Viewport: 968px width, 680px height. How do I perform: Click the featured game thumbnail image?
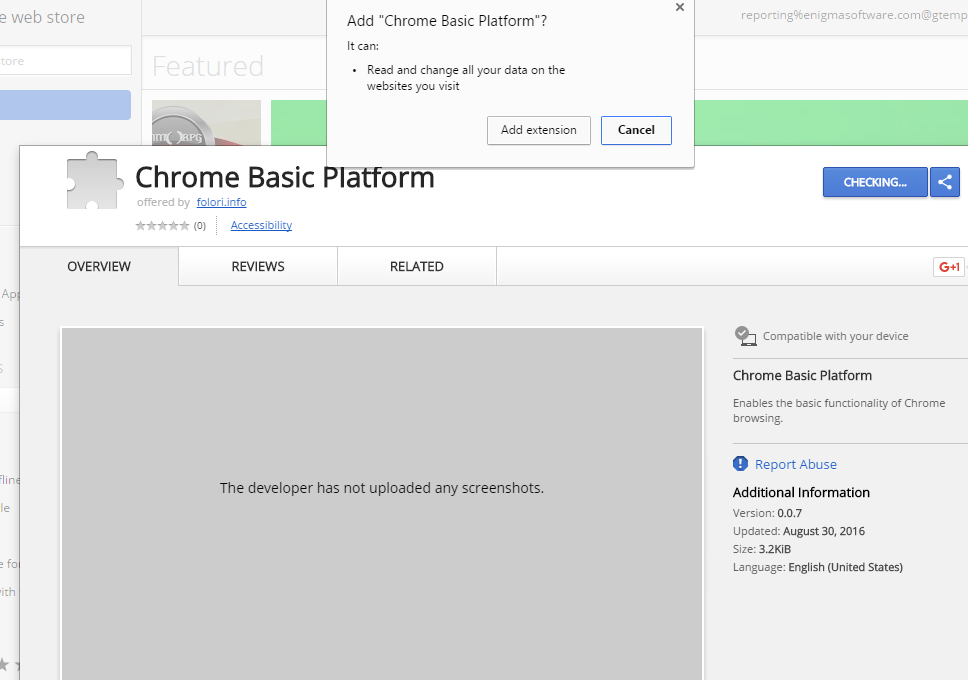[x=206, y=122]
